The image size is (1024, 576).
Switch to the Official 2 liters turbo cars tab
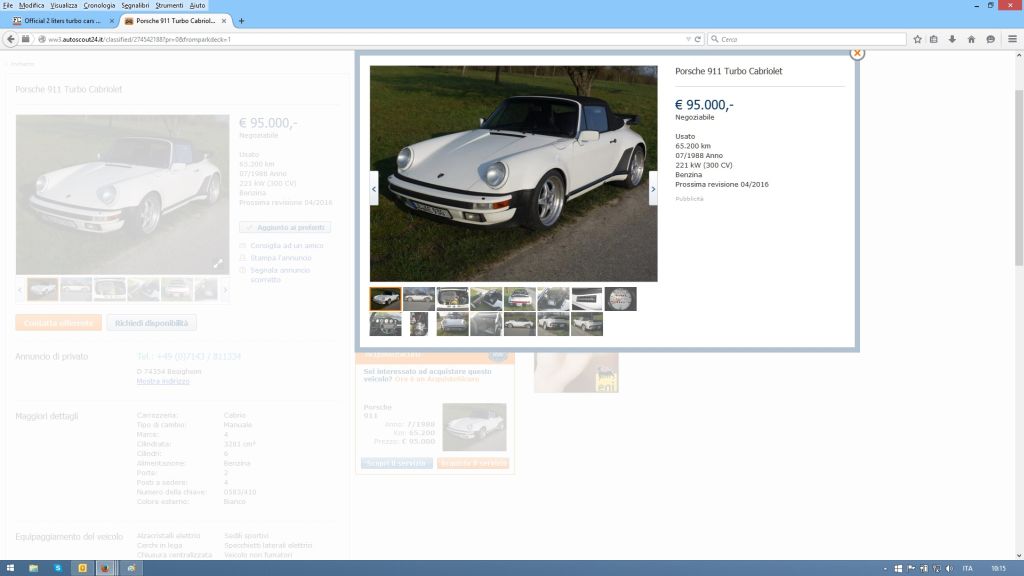coord(62,21)
